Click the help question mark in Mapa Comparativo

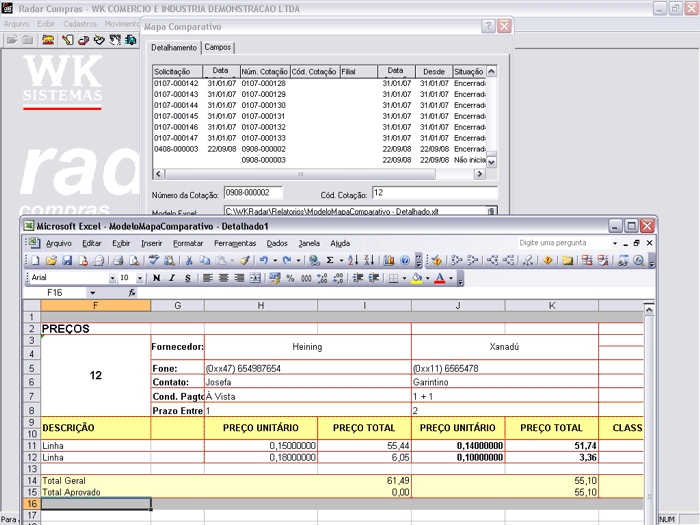pos(487,26)
